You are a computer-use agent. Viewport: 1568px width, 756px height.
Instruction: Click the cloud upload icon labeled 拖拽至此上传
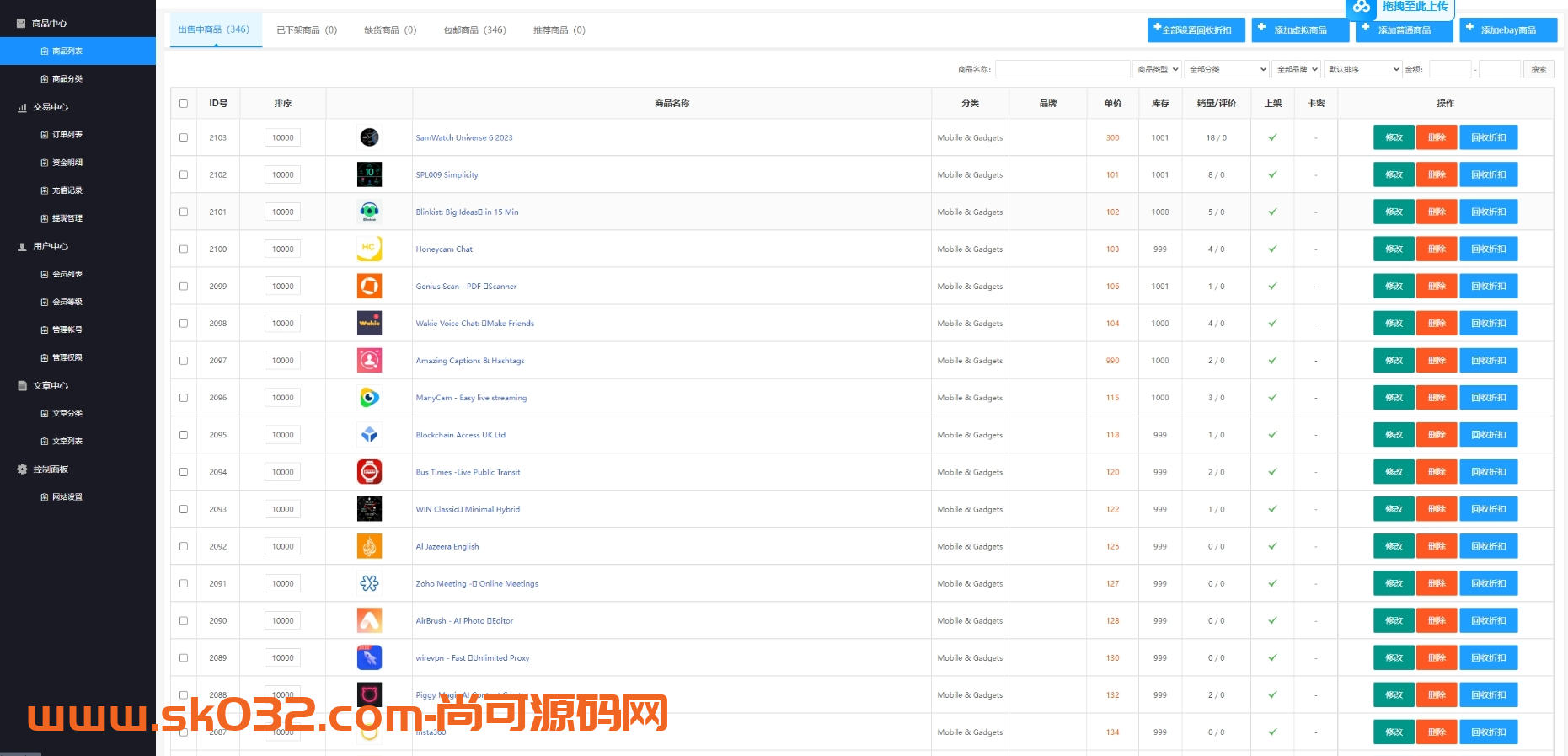tap(1362, 7)
